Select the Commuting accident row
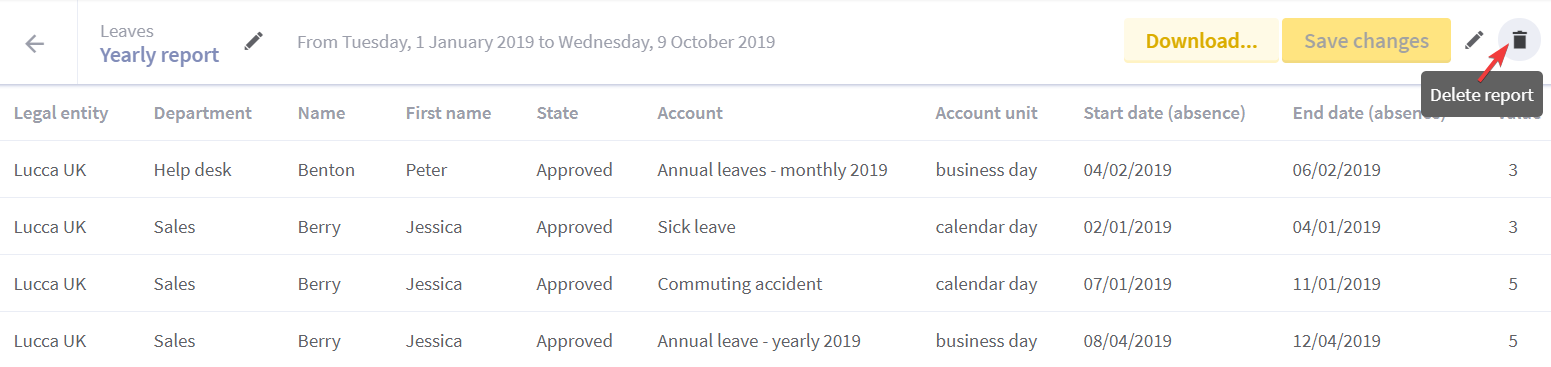 pyautogui.click(x=775, y=284)
